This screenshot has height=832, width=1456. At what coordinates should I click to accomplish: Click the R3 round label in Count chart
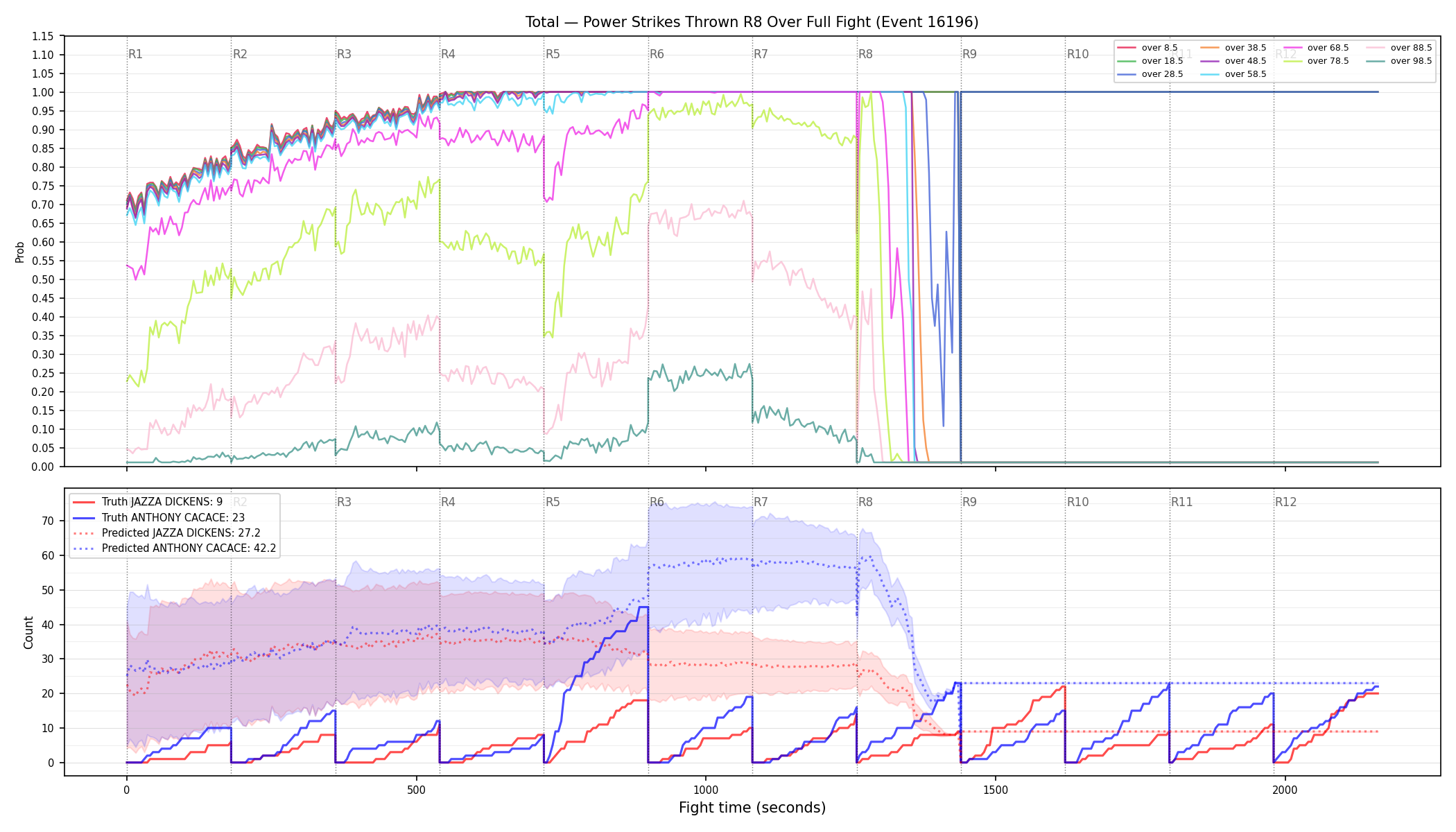click(344, 502)
